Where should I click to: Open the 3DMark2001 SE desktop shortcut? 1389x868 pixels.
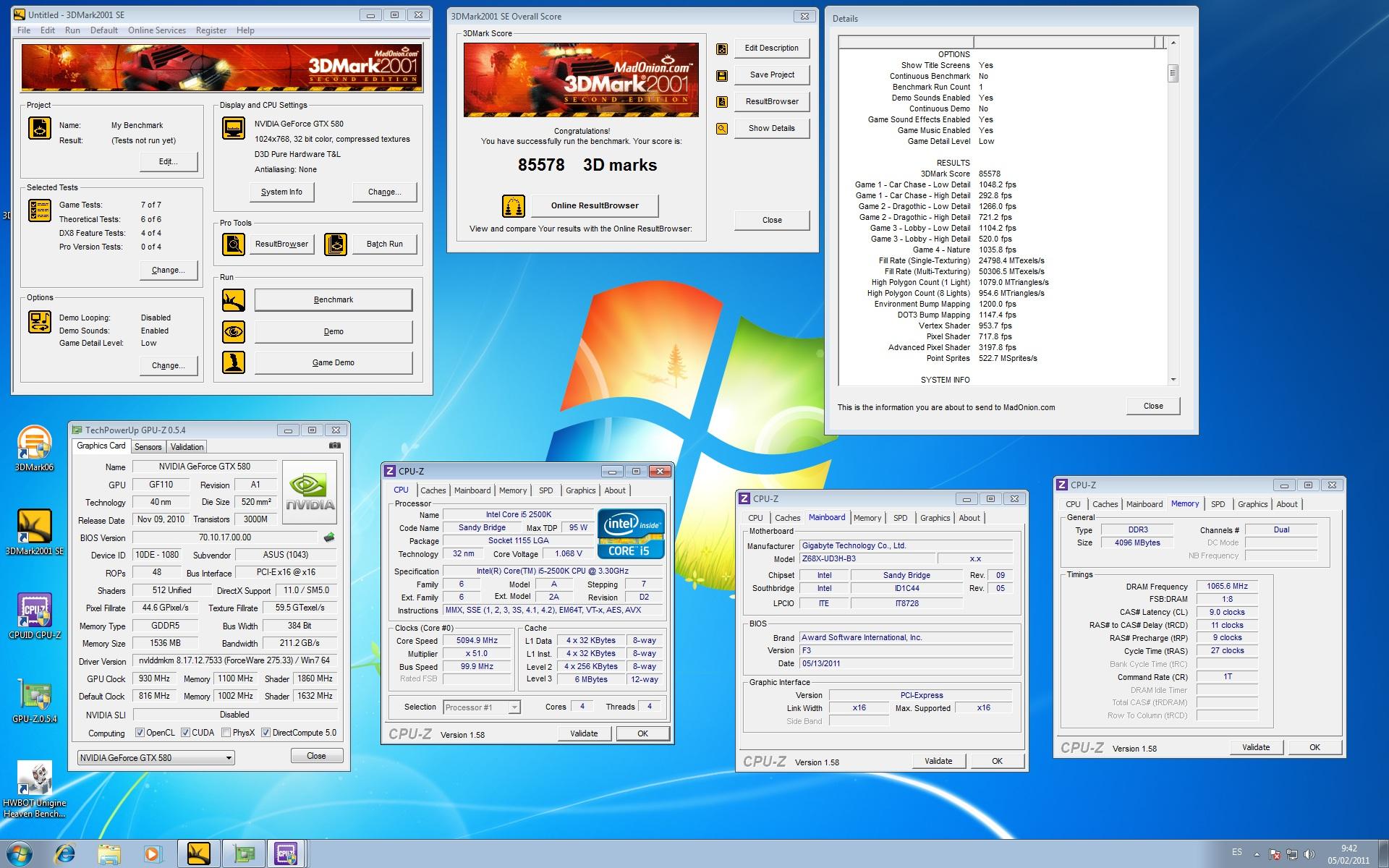tap(34, 532)
